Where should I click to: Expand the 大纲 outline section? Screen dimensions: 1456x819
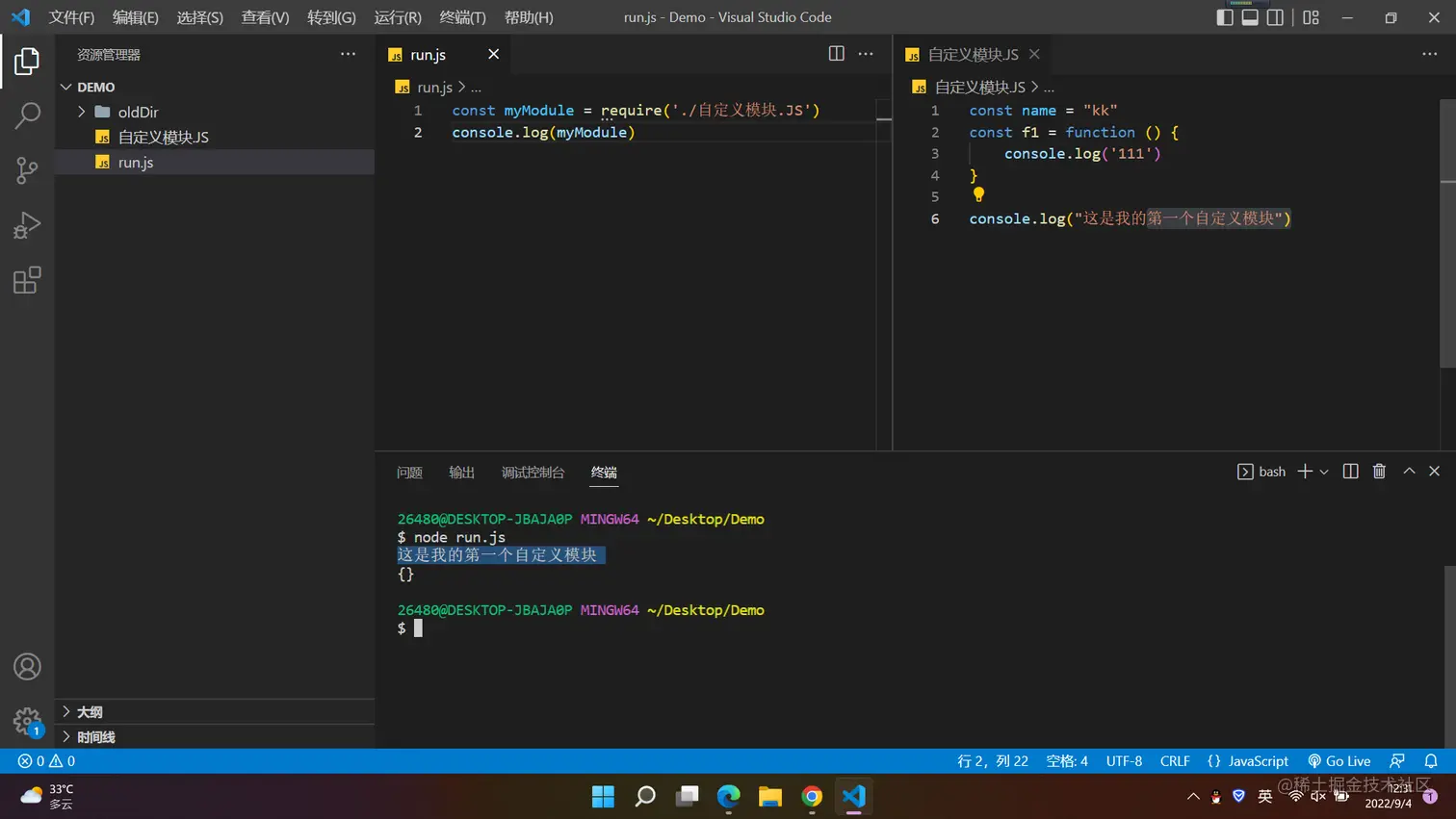click(x=90, y=712)
